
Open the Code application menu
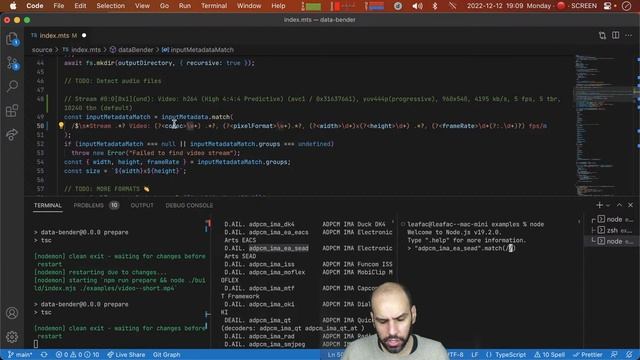(x=35, y=6)
